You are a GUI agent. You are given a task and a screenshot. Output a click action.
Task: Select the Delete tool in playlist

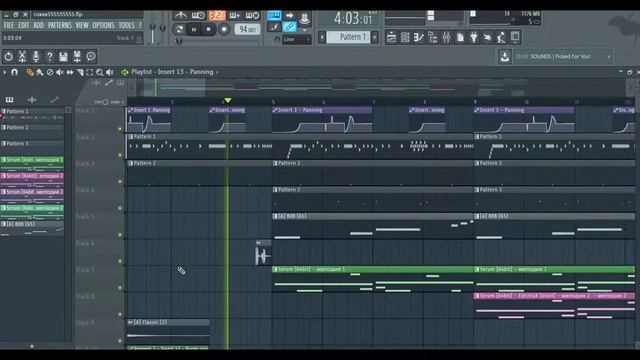[x=50, y=72]
